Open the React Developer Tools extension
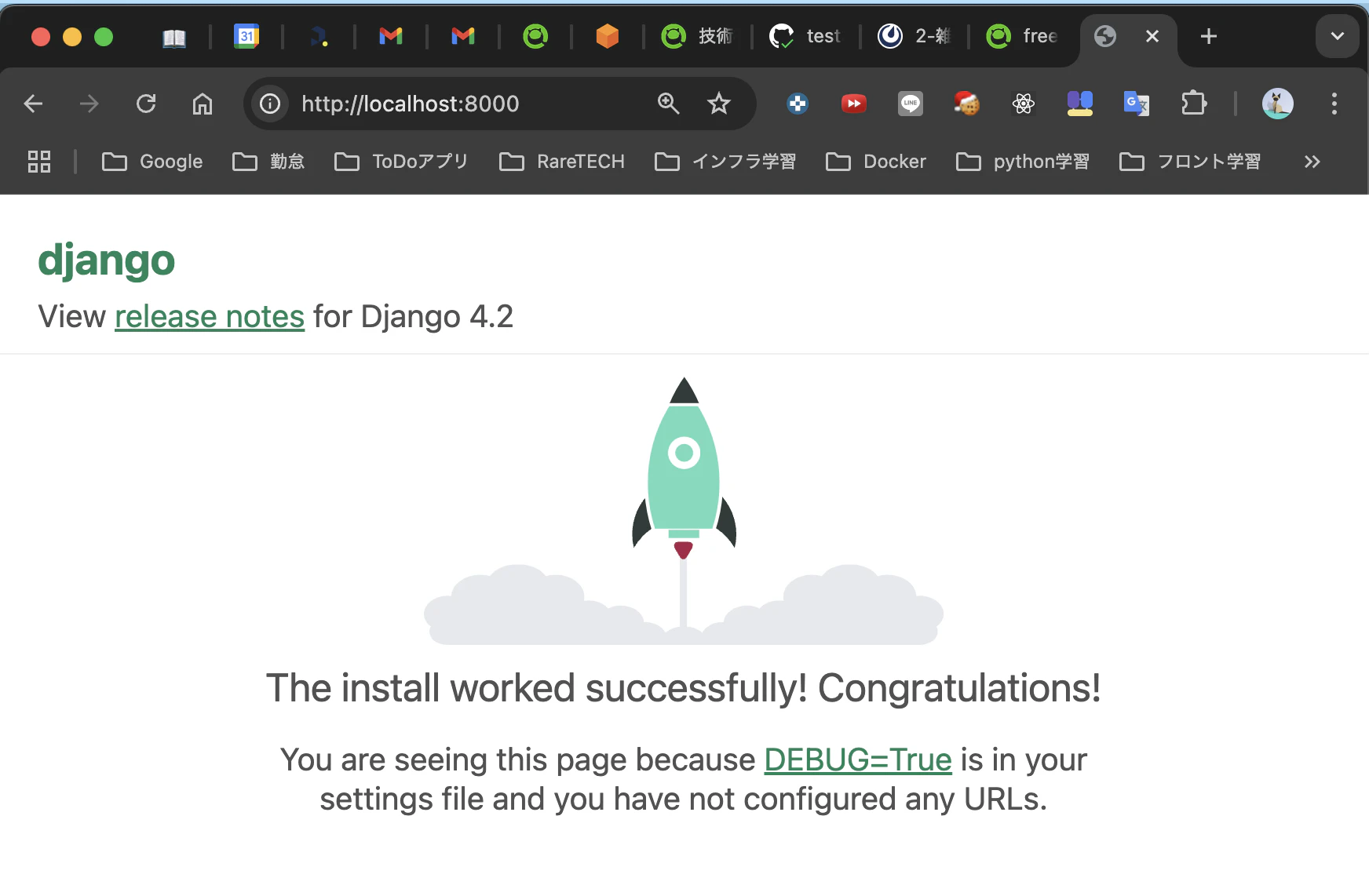1369x896 pixels. coord(1024,104)
